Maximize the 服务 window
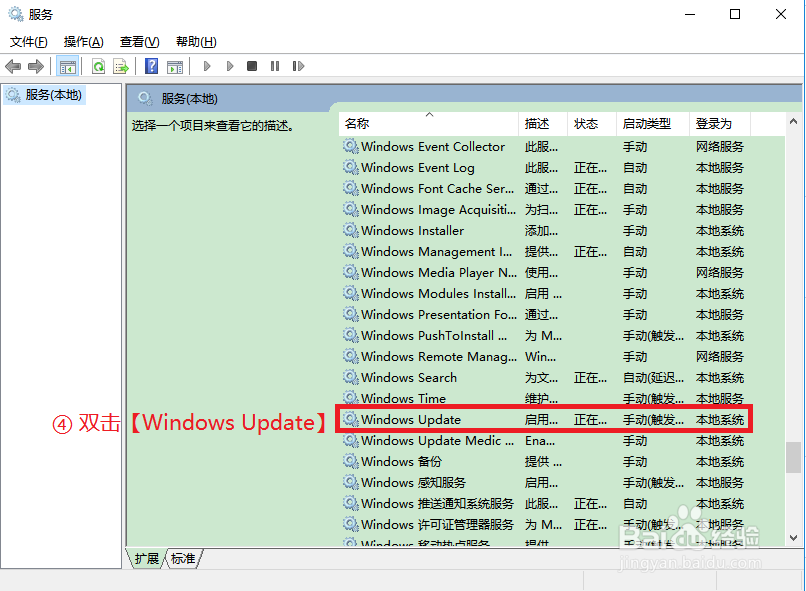This screenshot has width=806, height=591. (x=735, y=14)
